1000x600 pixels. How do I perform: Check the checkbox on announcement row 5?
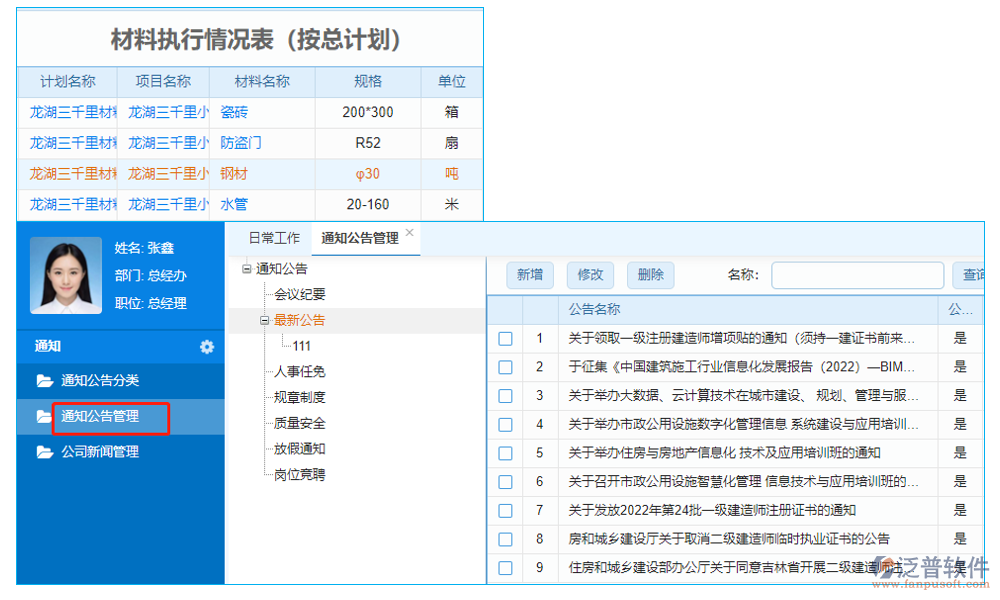pos(505,453)
